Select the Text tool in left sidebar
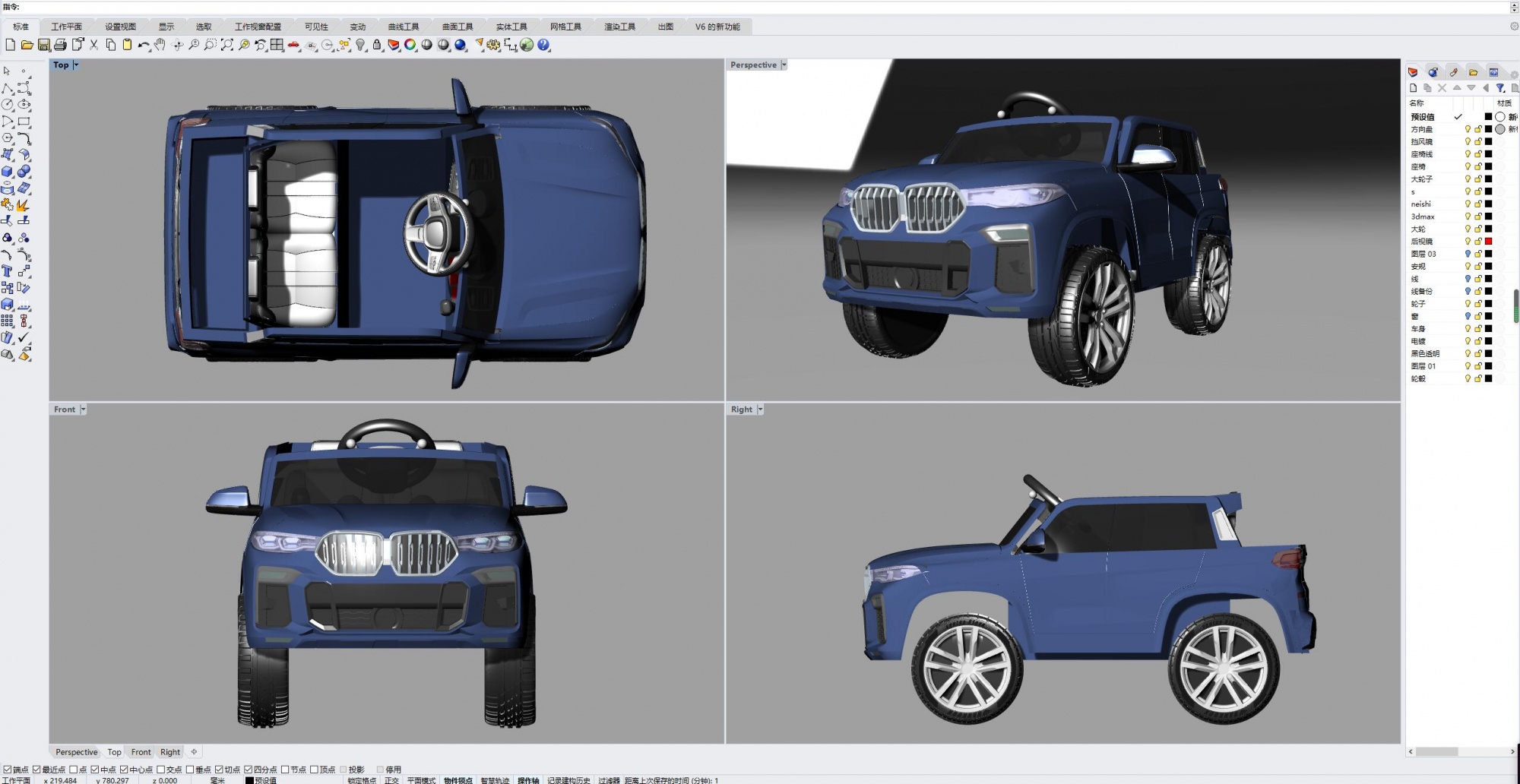The width and height of the screenshot is (1520, 784). tap(8, 271)
